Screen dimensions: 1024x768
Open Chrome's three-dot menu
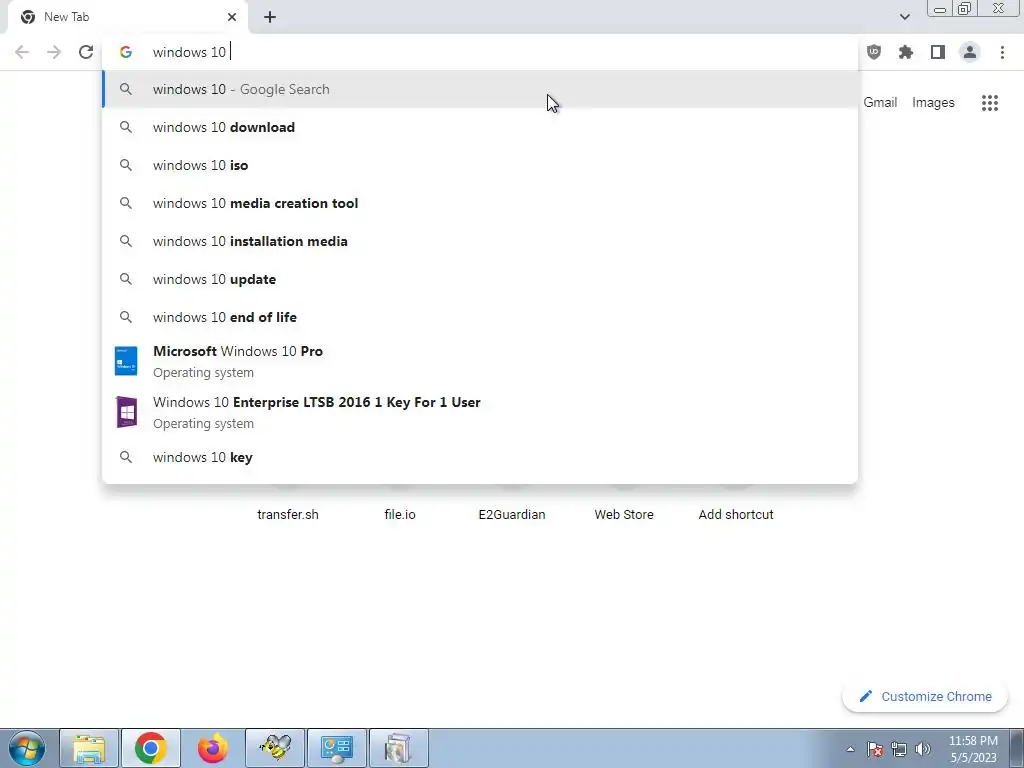tap(1002, 52)
